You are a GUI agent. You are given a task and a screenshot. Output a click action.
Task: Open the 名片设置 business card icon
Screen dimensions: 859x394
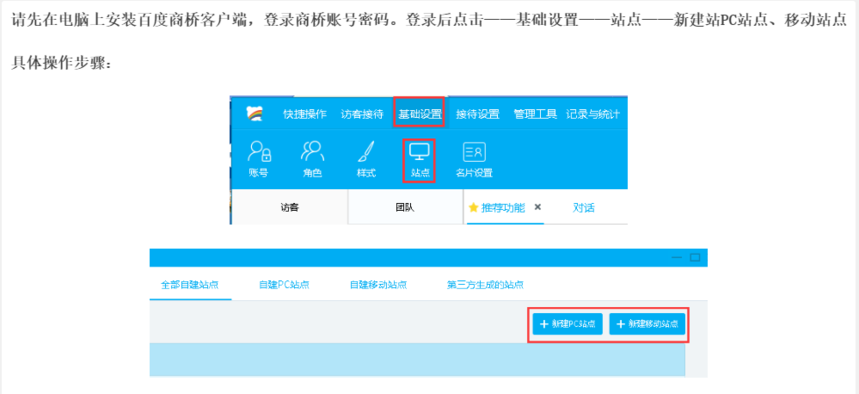pyautogui.click(x=474, y=152)
